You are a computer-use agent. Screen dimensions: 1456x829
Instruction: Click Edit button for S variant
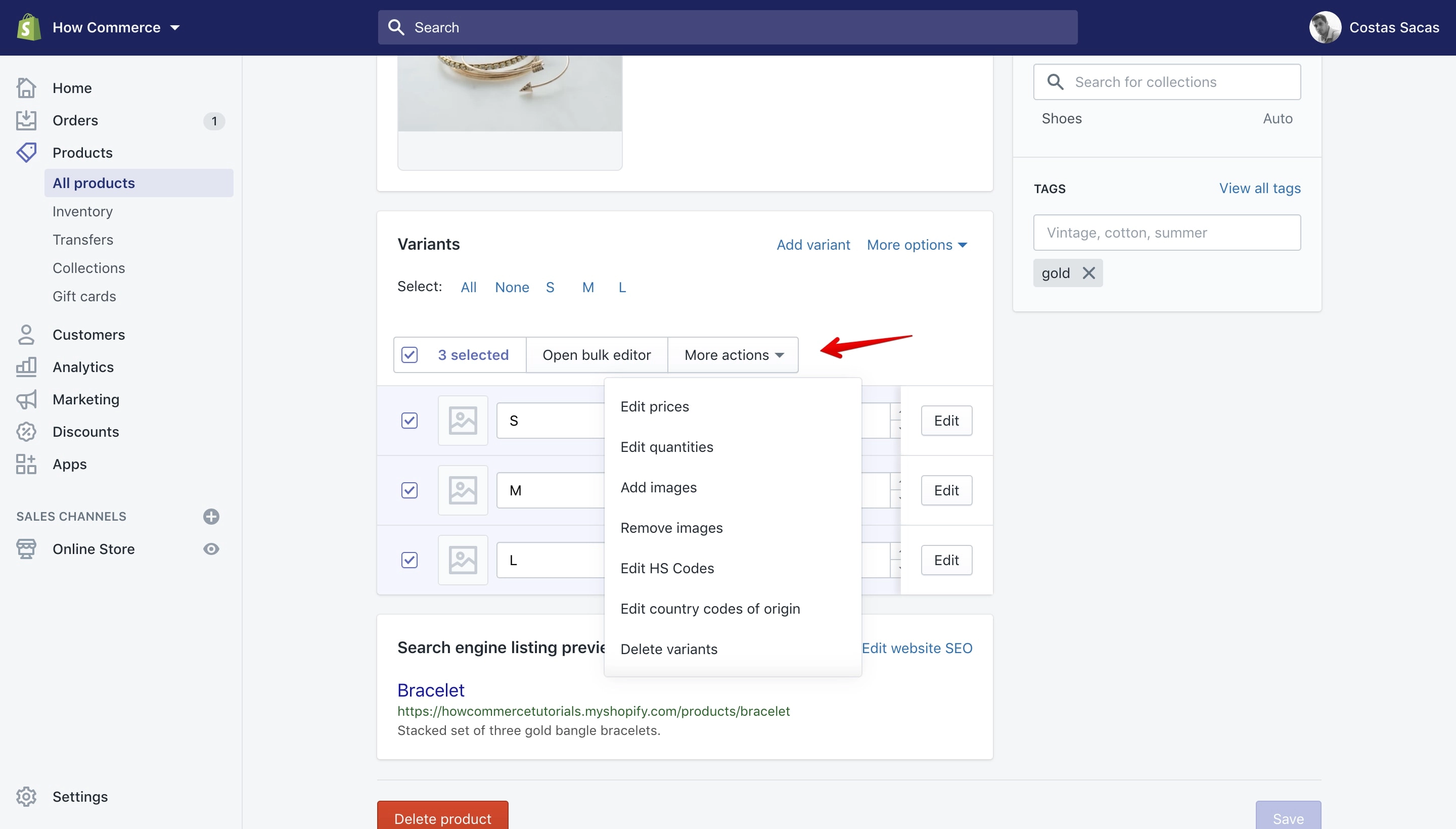[x=946, y=420]
